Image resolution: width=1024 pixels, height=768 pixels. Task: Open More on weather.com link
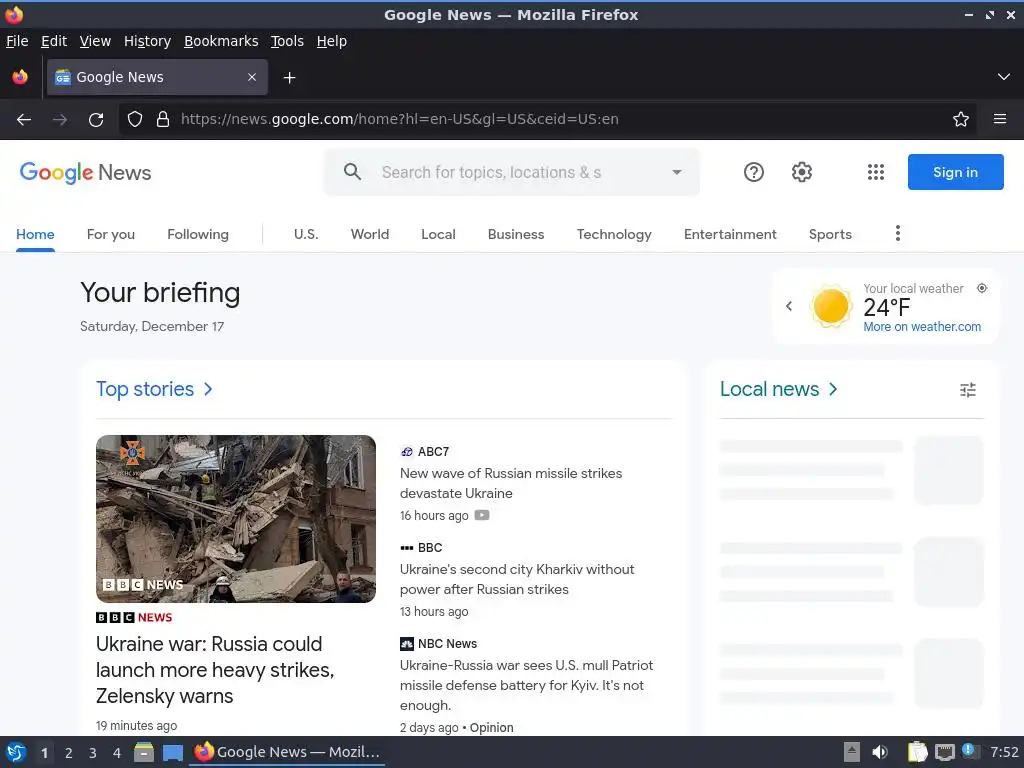point(922,327)
